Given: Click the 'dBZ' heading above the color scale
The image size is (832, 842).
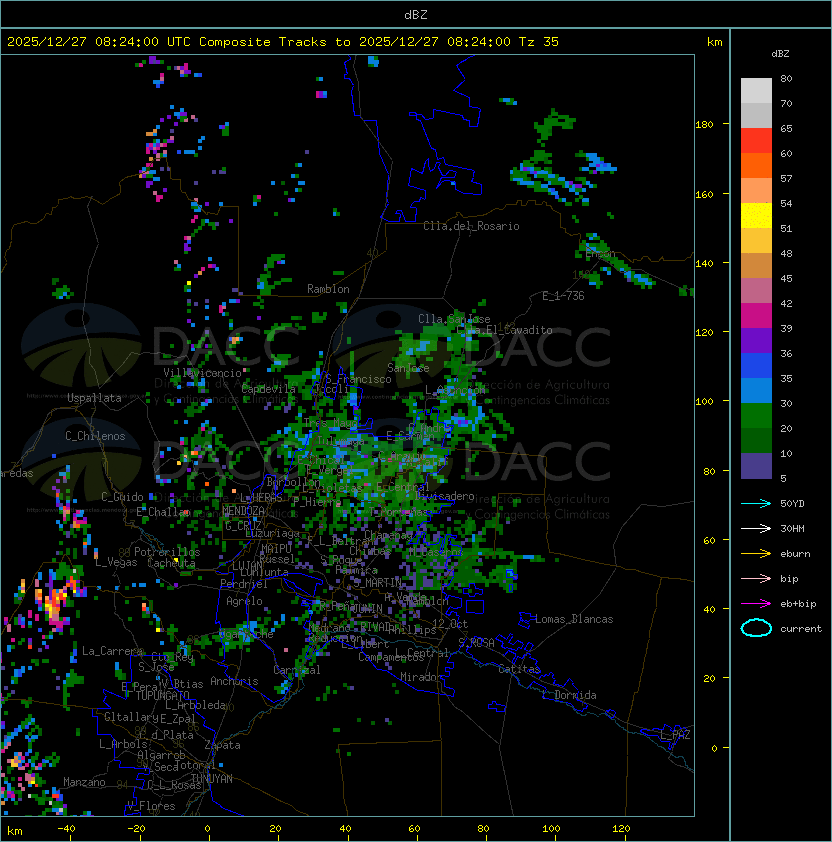Looking at the screenshot, I should (780, 54).
